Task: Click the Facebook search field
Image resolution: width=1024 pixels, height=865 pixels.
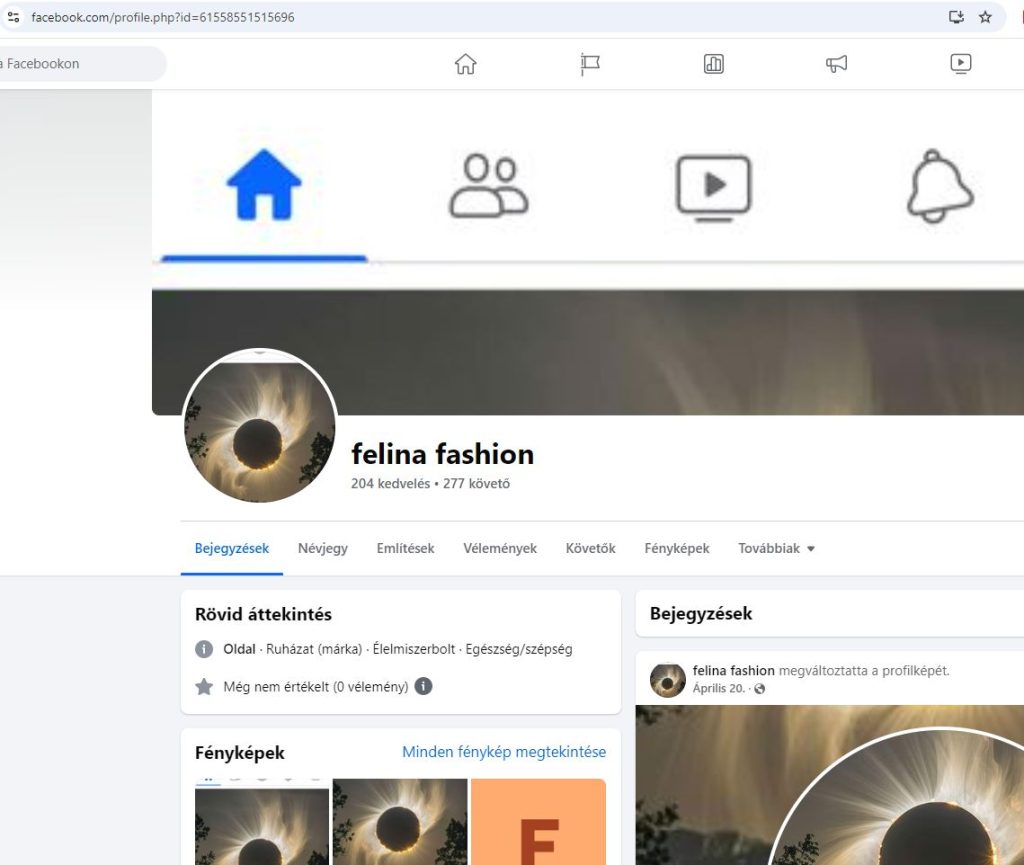Action: (x=82, y=64)
